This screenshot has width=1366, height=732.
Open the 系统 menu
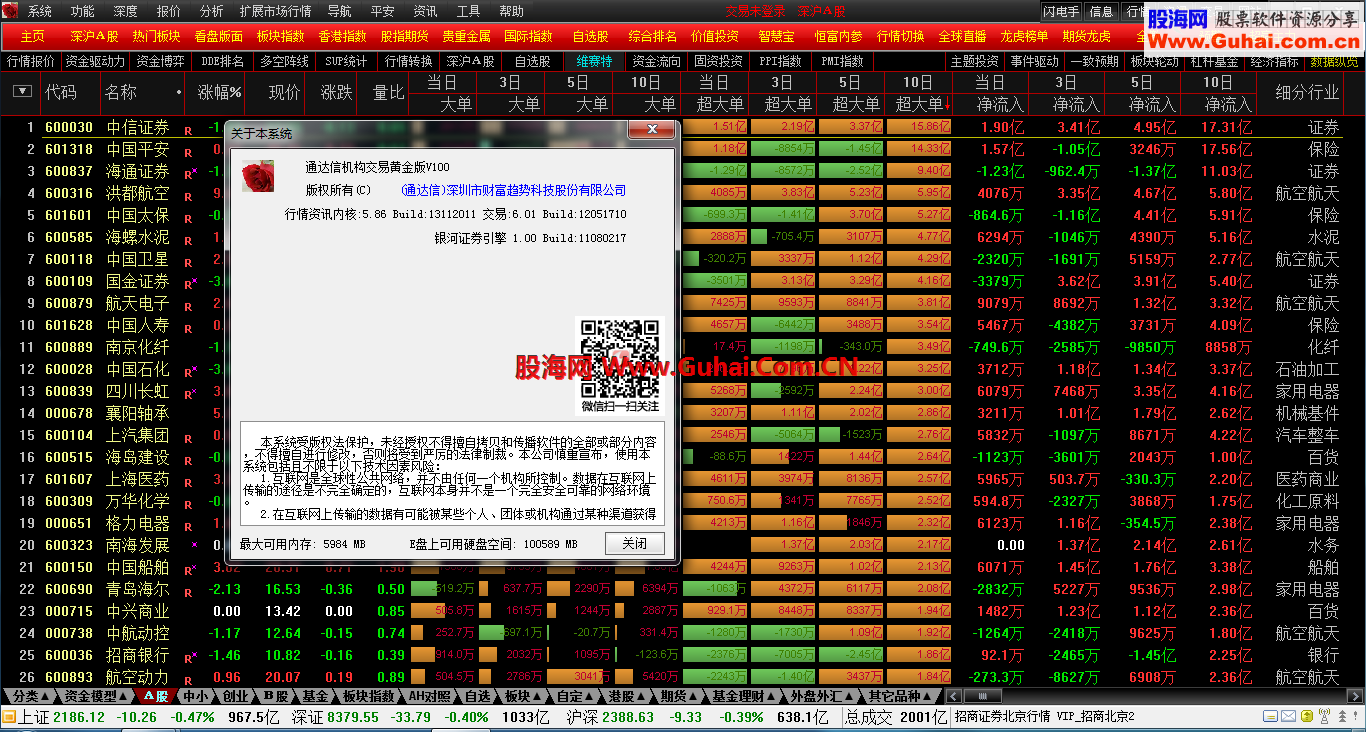pyautogui.click(x=40, y=11)
